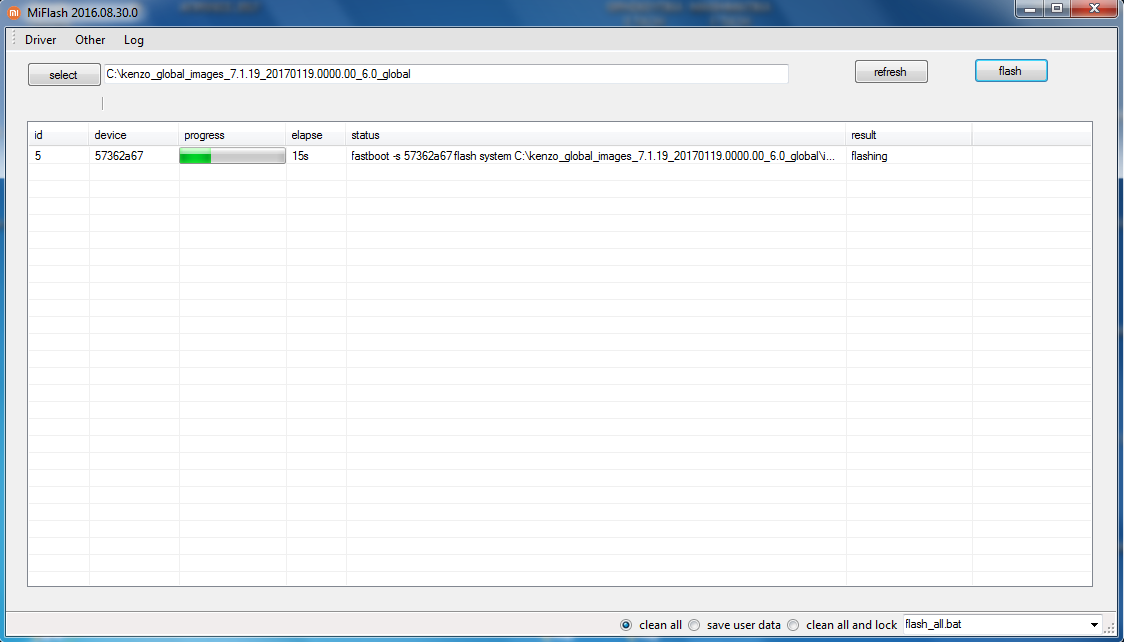Close the MiFlash window
This screenshot has width=1124, height=642.
1095,9
